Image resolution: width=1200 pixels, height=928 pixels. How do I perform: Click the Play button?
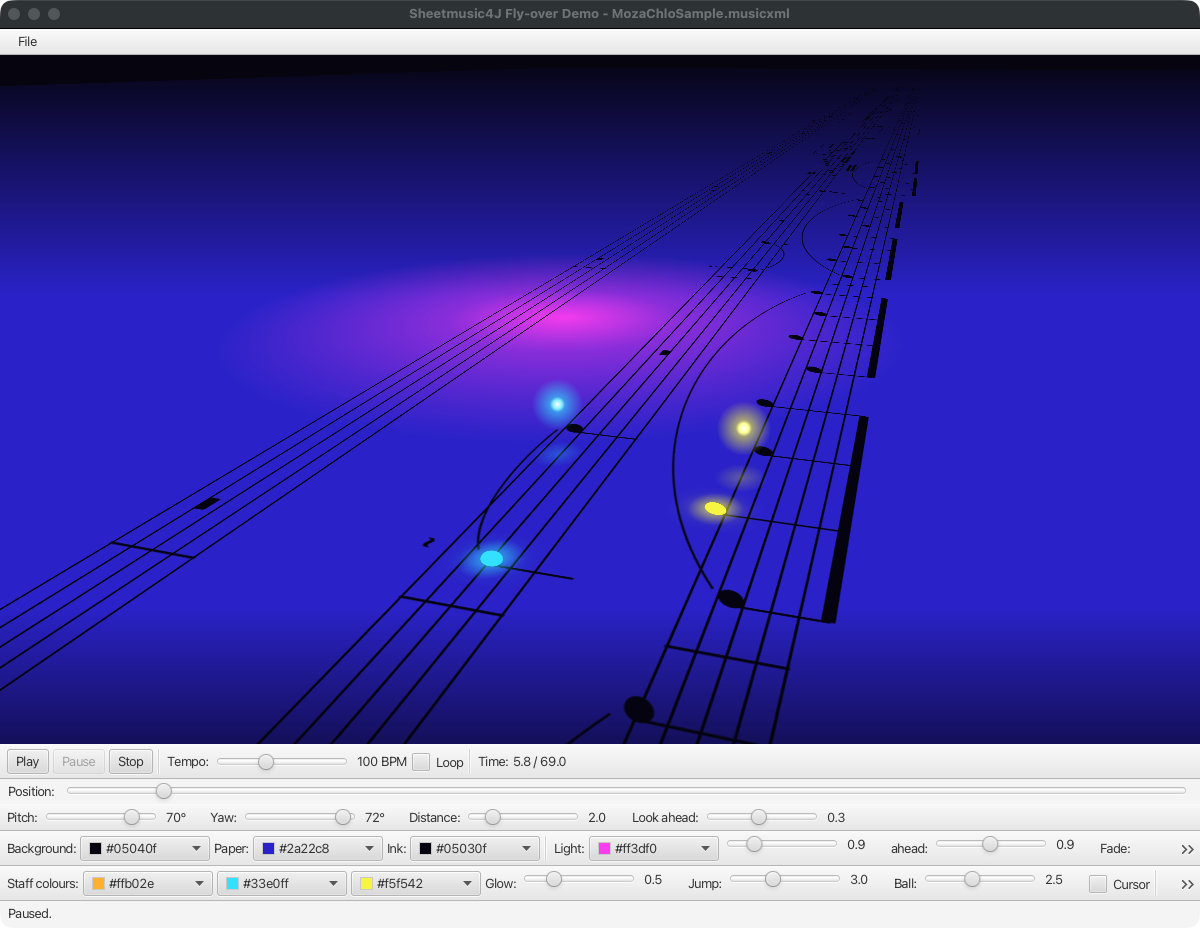[28, 762]
